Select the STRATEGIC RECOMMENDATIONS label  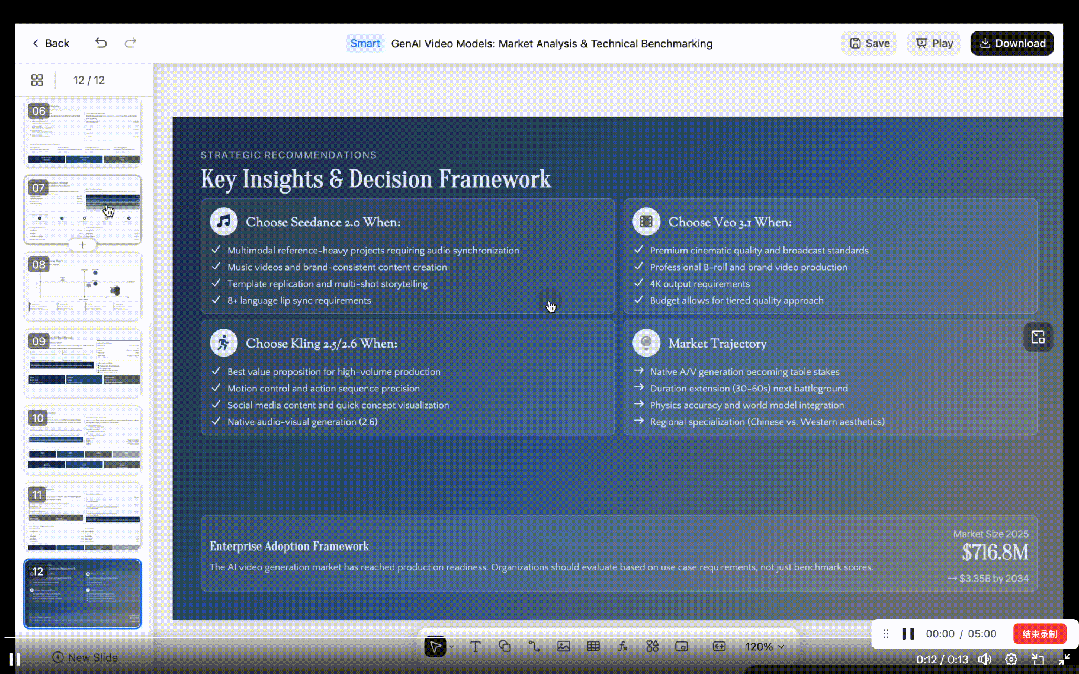pyautogui.click(x=288, y=155)
